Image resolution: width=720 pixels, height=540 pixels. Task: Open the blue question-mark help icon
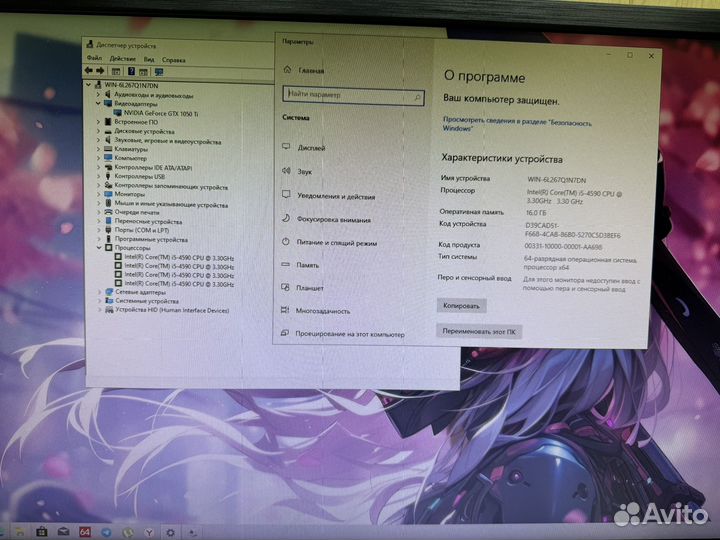click(131, 71)
